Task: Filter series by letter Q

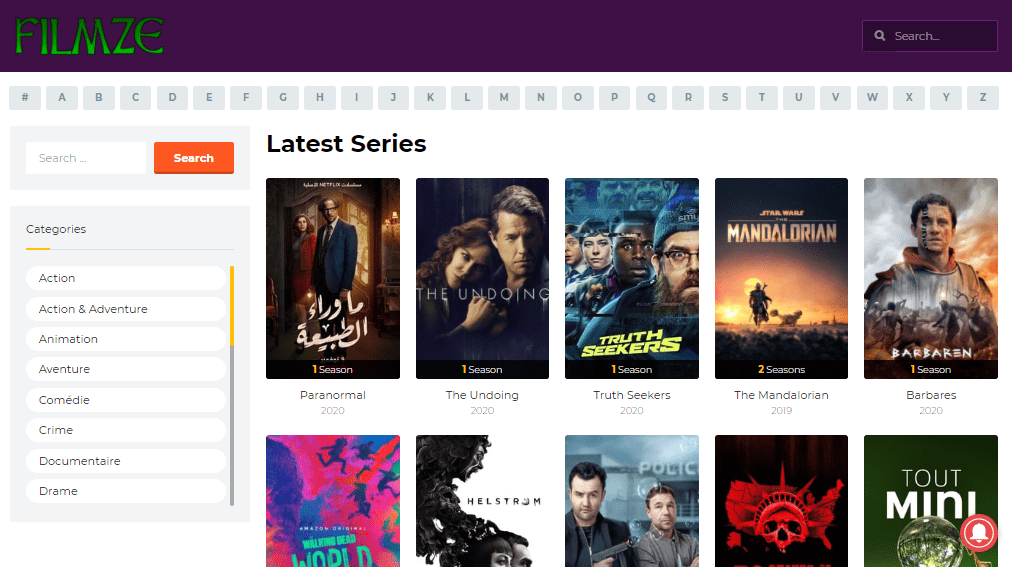Action: [651, 97]
